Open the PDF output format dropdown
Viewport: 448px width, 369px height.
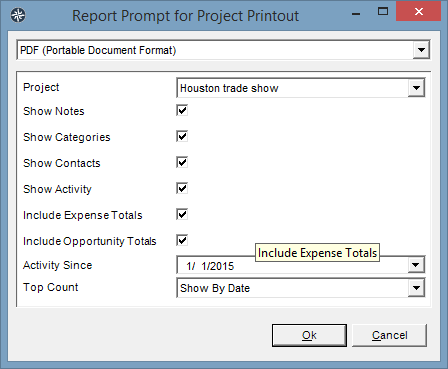tap(421, 50)
